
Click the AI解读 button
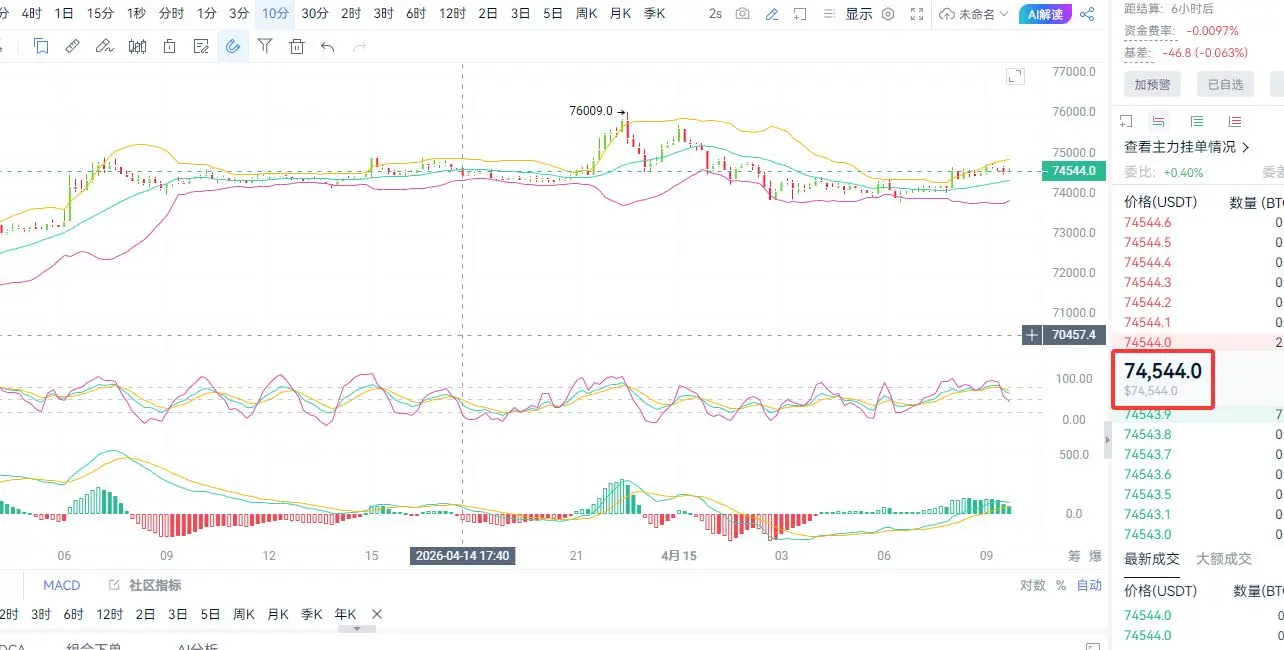click(1046, 14)
